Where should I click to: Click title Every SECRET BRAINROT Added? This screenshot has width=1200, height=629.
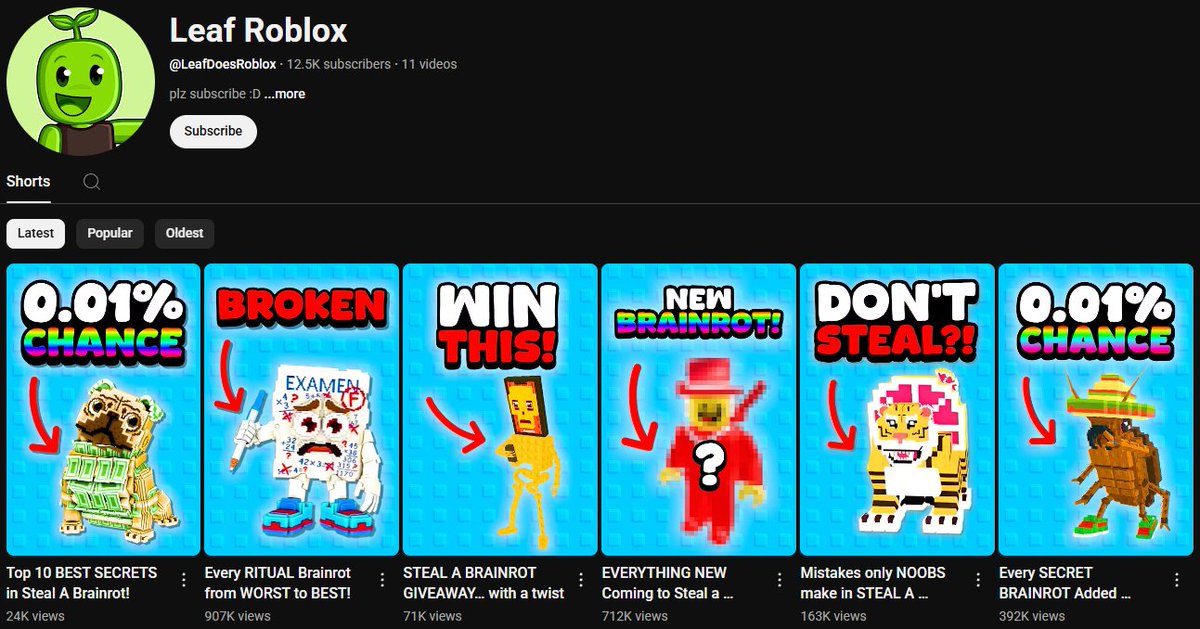click(x=1065, y=583)
